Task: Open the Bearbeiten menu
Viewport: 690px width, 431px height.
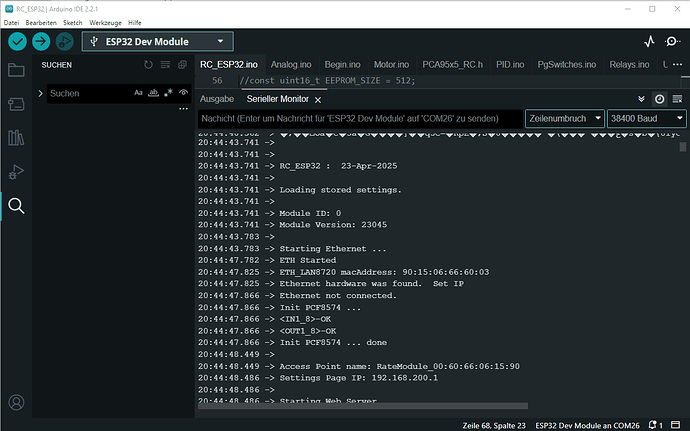Action: click(41, 22)
